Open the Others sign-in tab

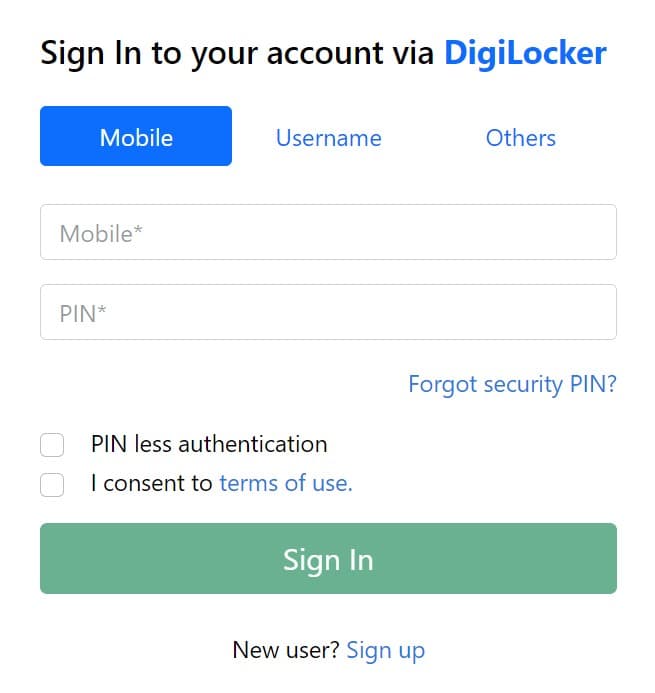pyautogui.click(x=520, y=137)
